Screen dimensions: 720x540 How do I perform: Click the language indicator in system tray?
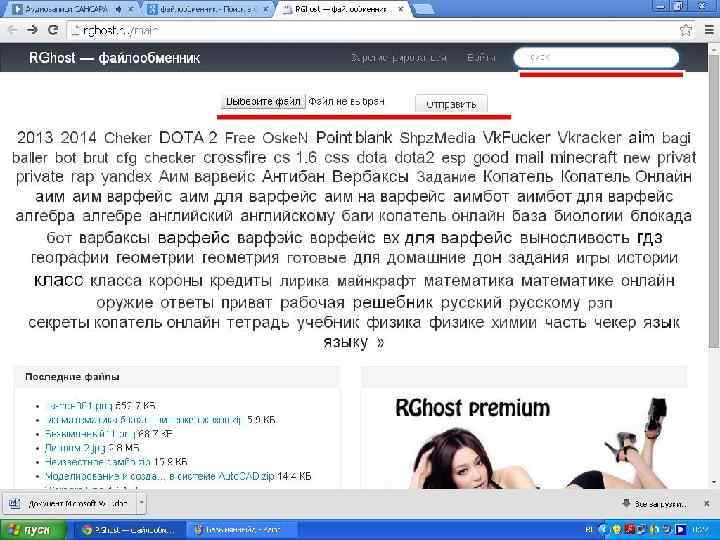click(x=589, y=530)
